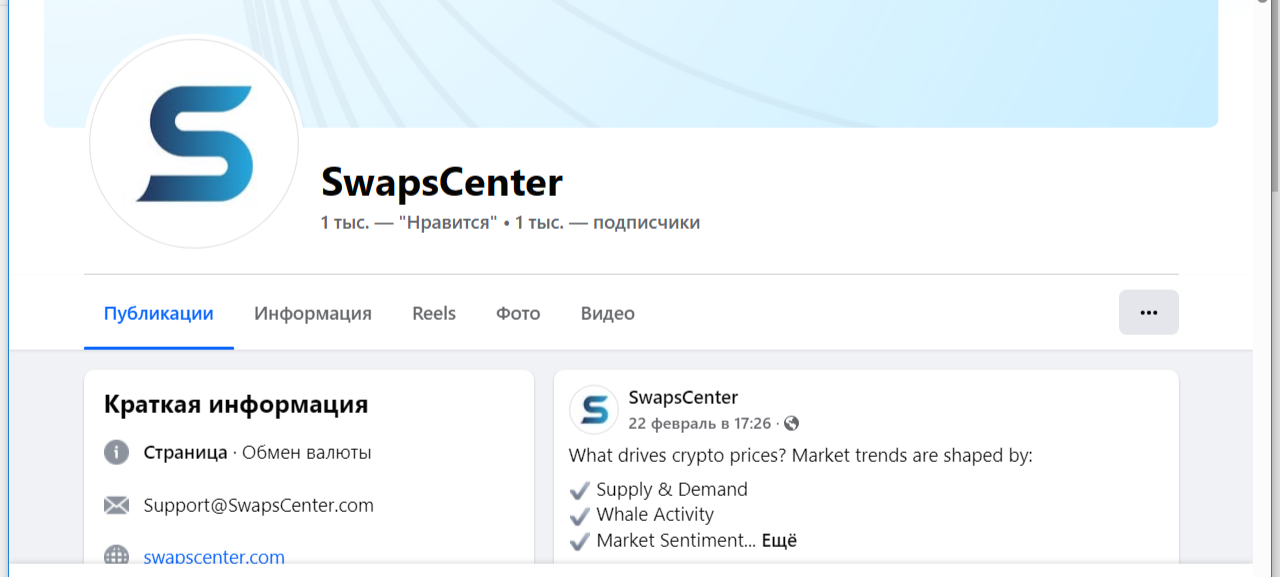Expand post text with Ещё
This screenshot has height=577, width=1280.
click(779, 541)
